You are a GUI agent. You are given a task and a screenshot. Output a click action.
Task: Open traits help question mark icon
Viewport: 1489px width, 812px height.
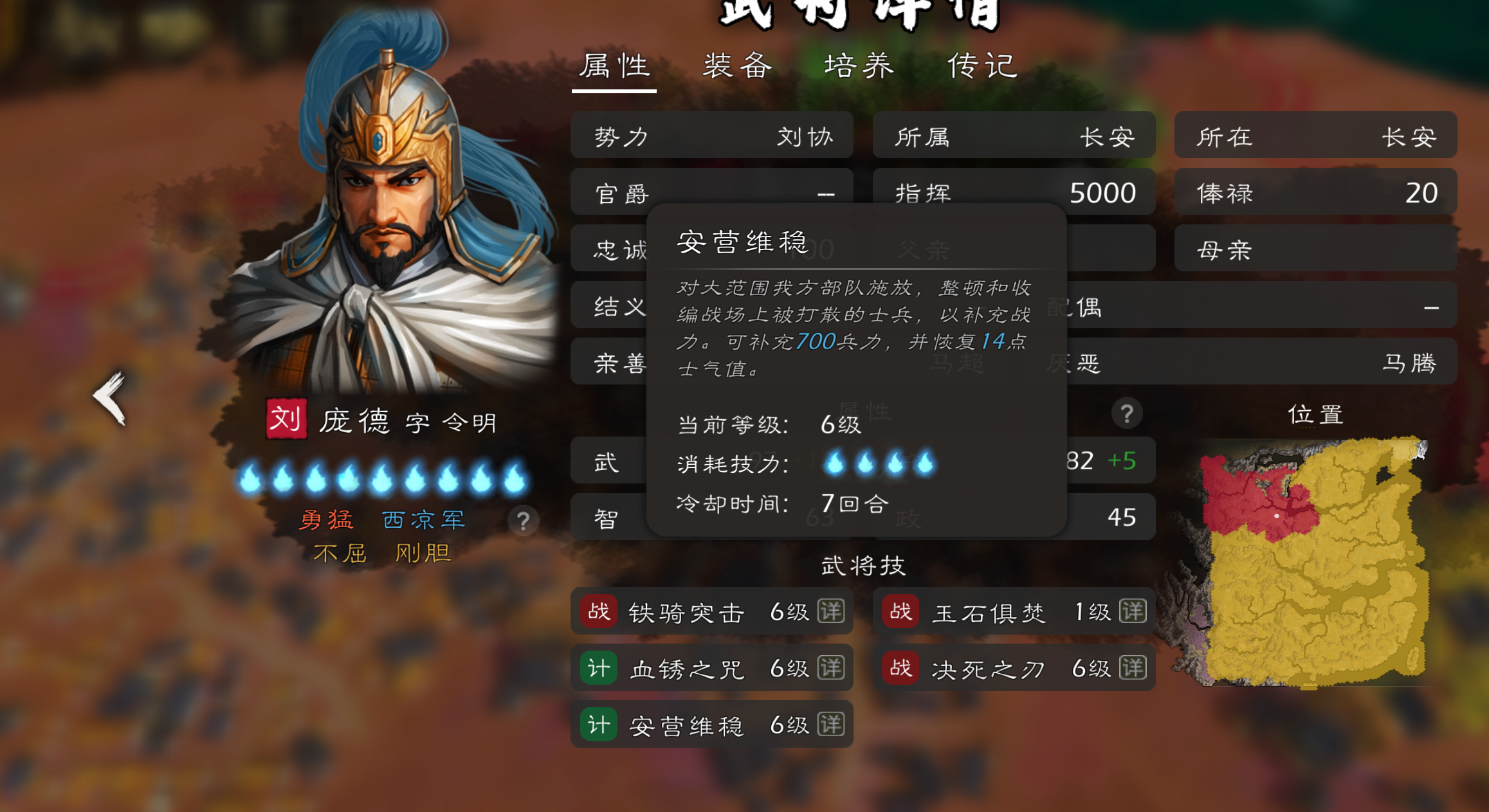click(524, 521)
